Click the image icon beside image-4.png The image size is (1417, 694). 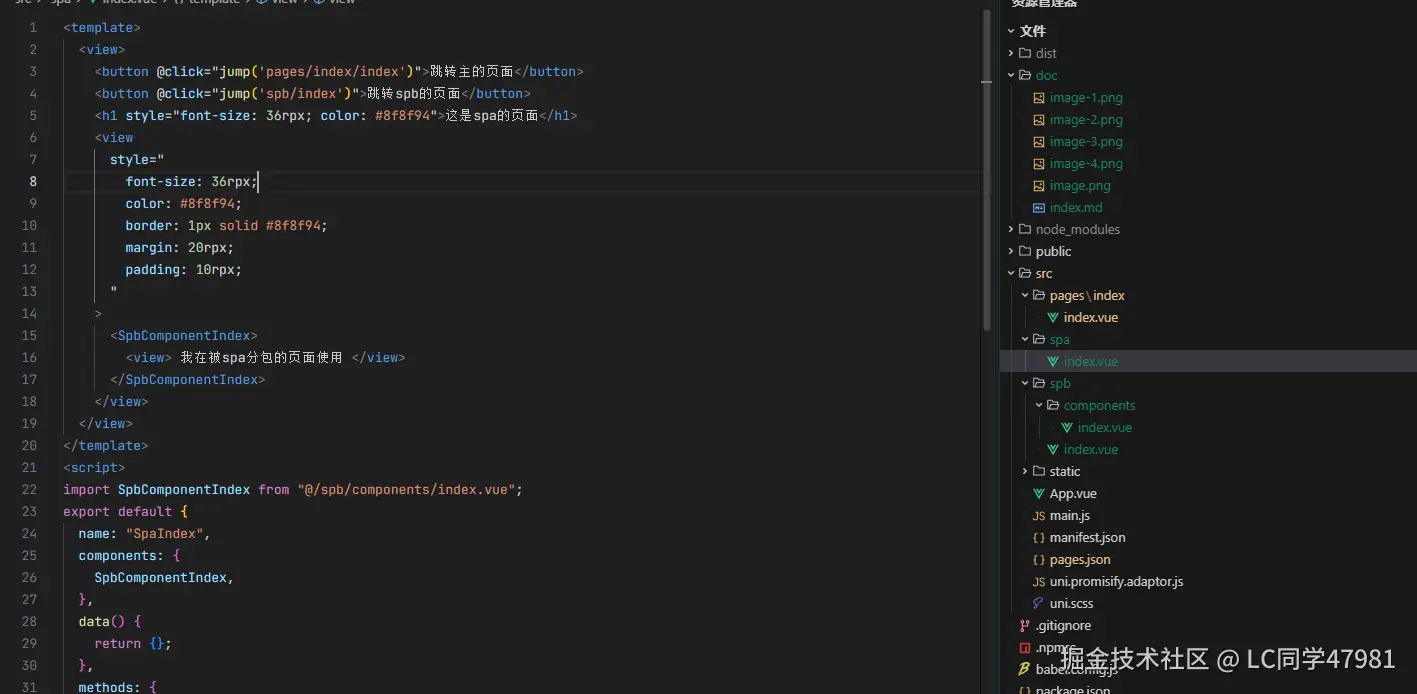[1039, 164]
